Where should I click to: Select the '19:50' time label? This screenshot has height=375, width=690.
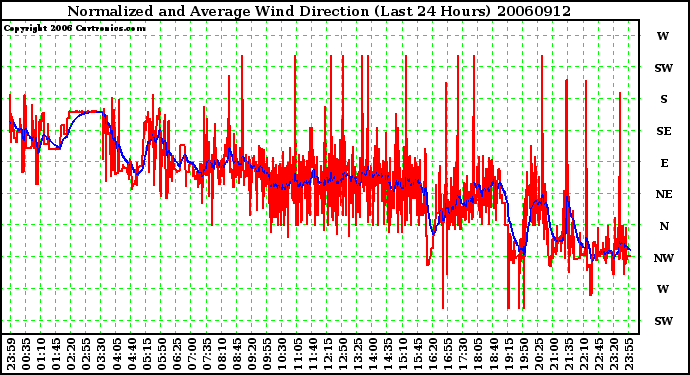tap(524, 354)
